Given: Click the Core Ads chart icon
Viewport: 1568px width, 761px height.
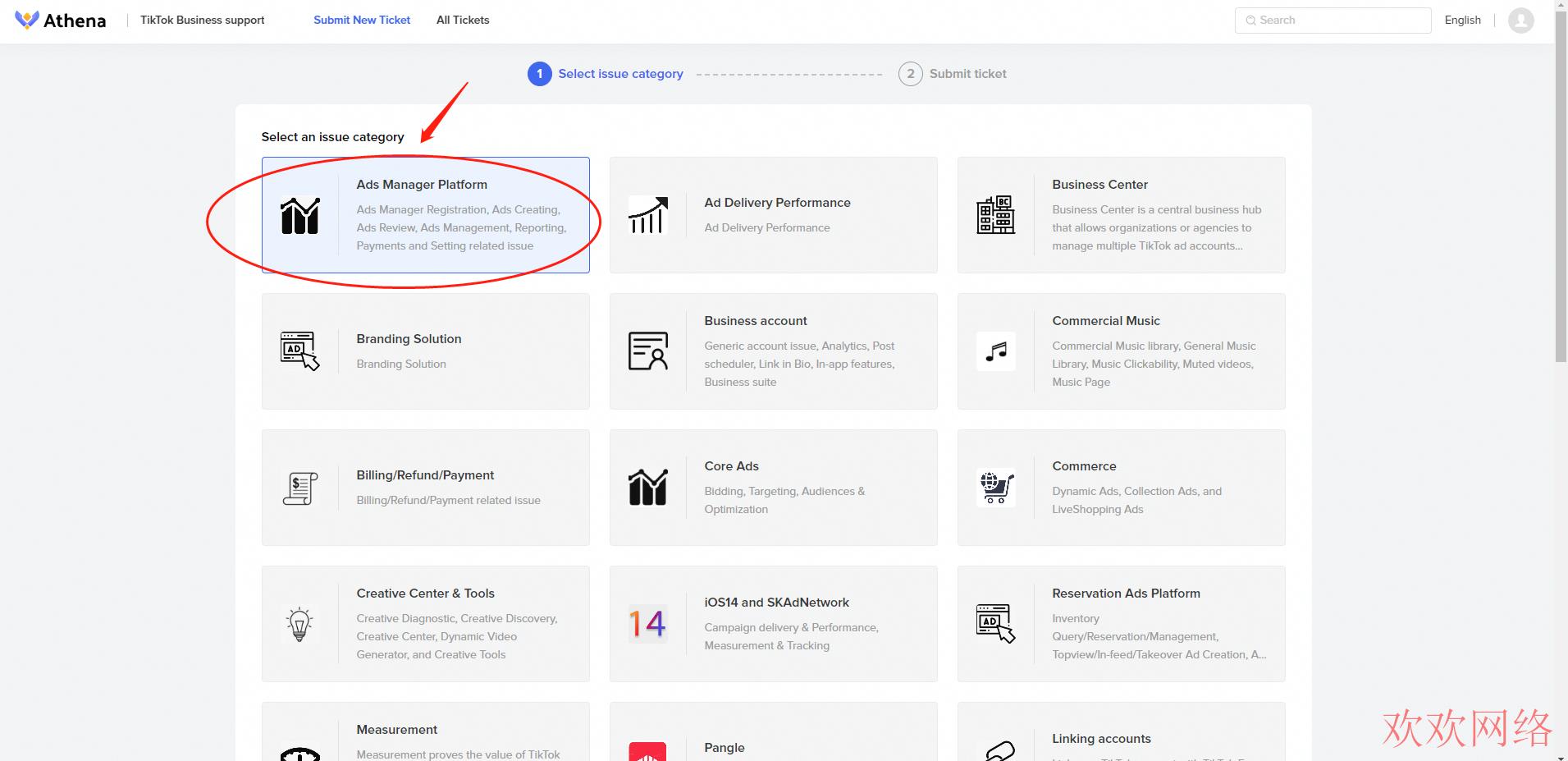Looking at the screenshot, I should [x=648, y=488].
